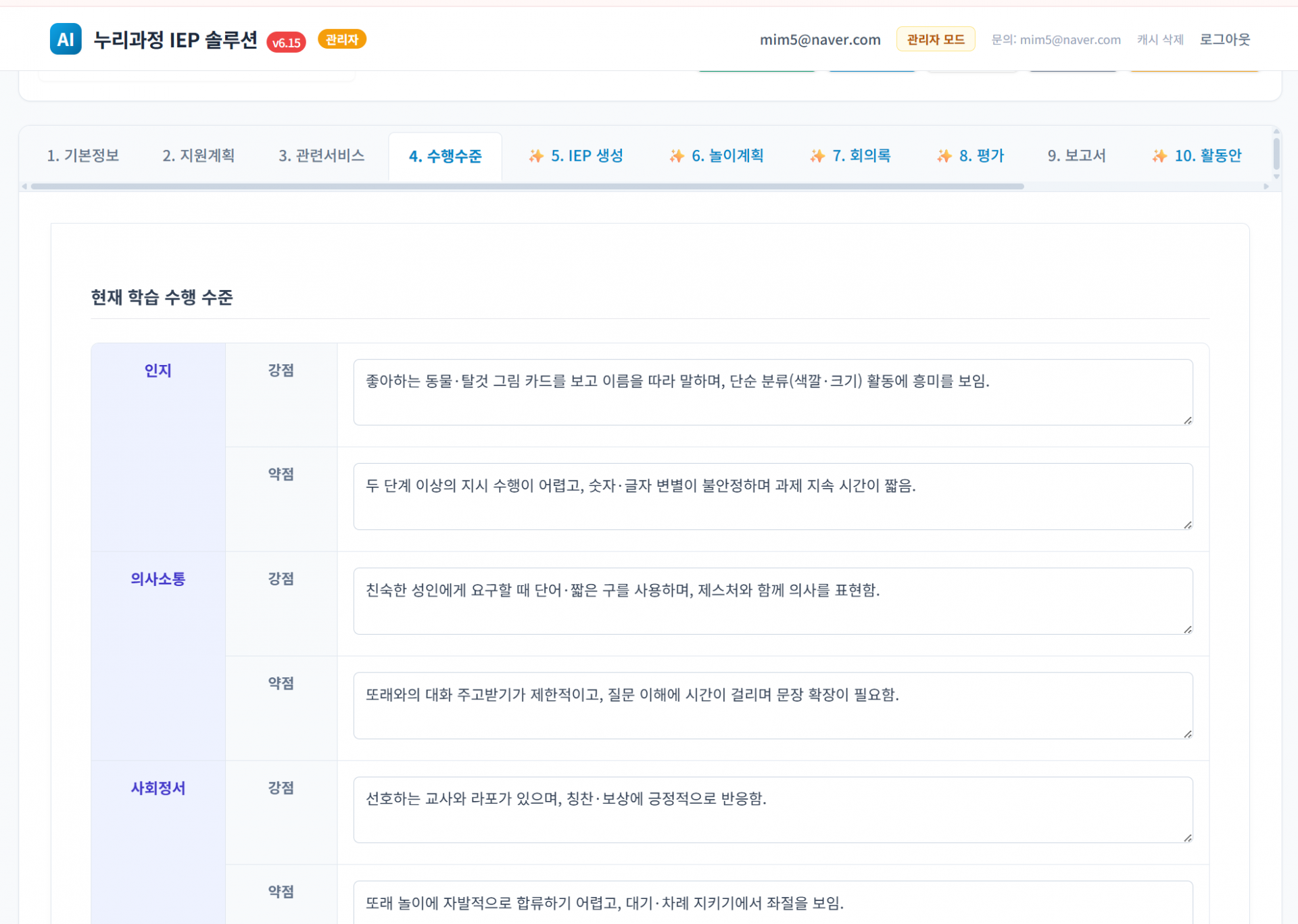Click the 강점 label in 인지 row
The width and height of the screenshot is (1298, 924).
(x=281, y=370)
